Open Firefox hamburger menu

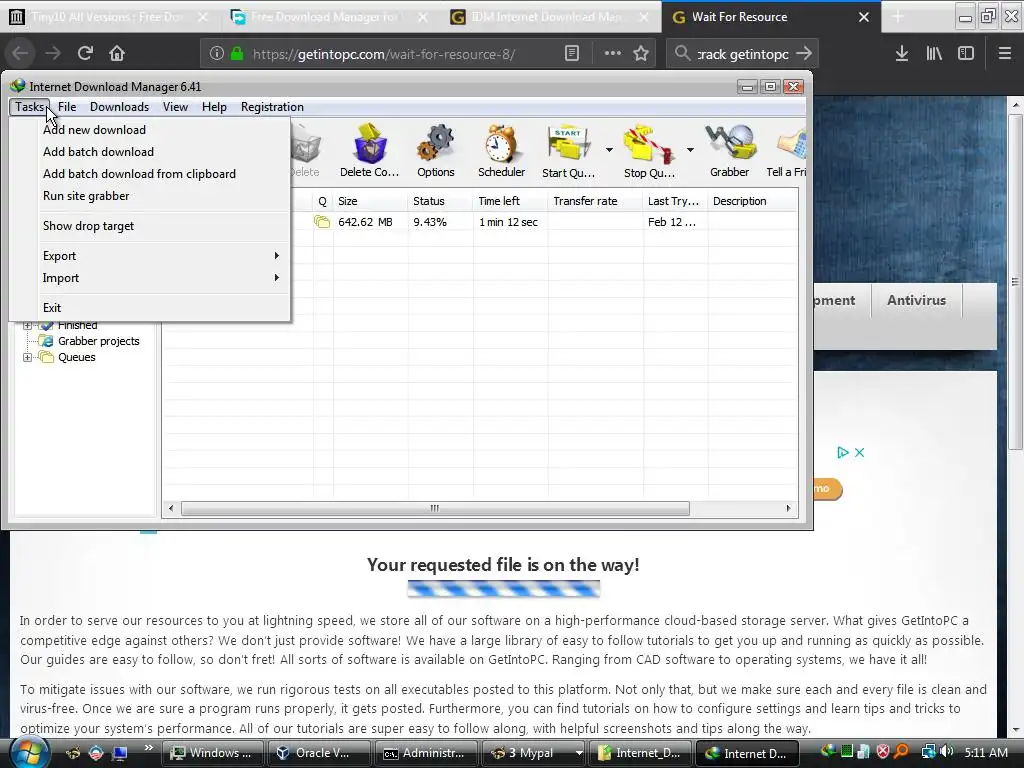tap(1005, 54)
